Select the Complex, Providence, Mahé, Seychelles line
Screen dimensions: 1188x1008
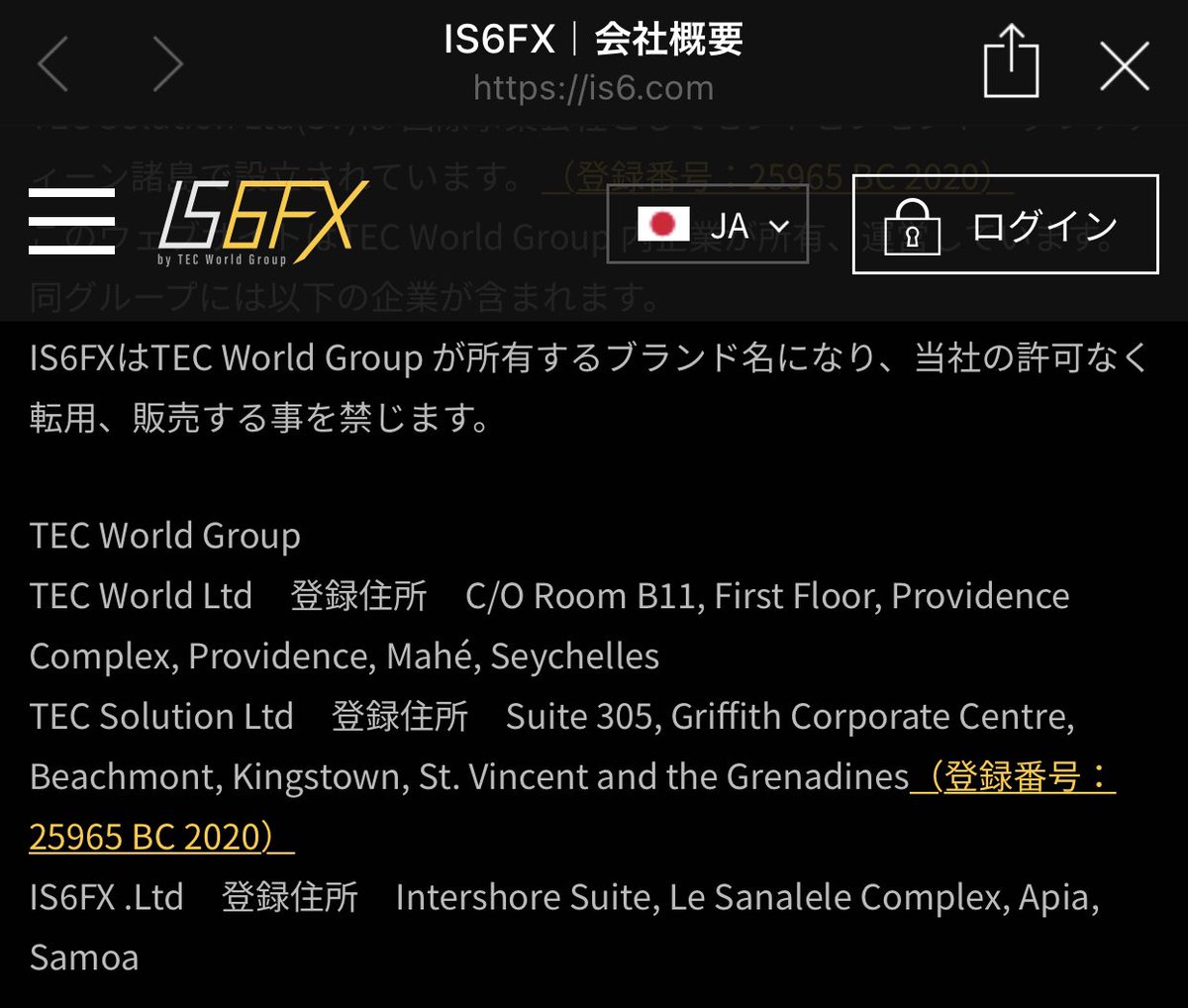click(345, 656)
